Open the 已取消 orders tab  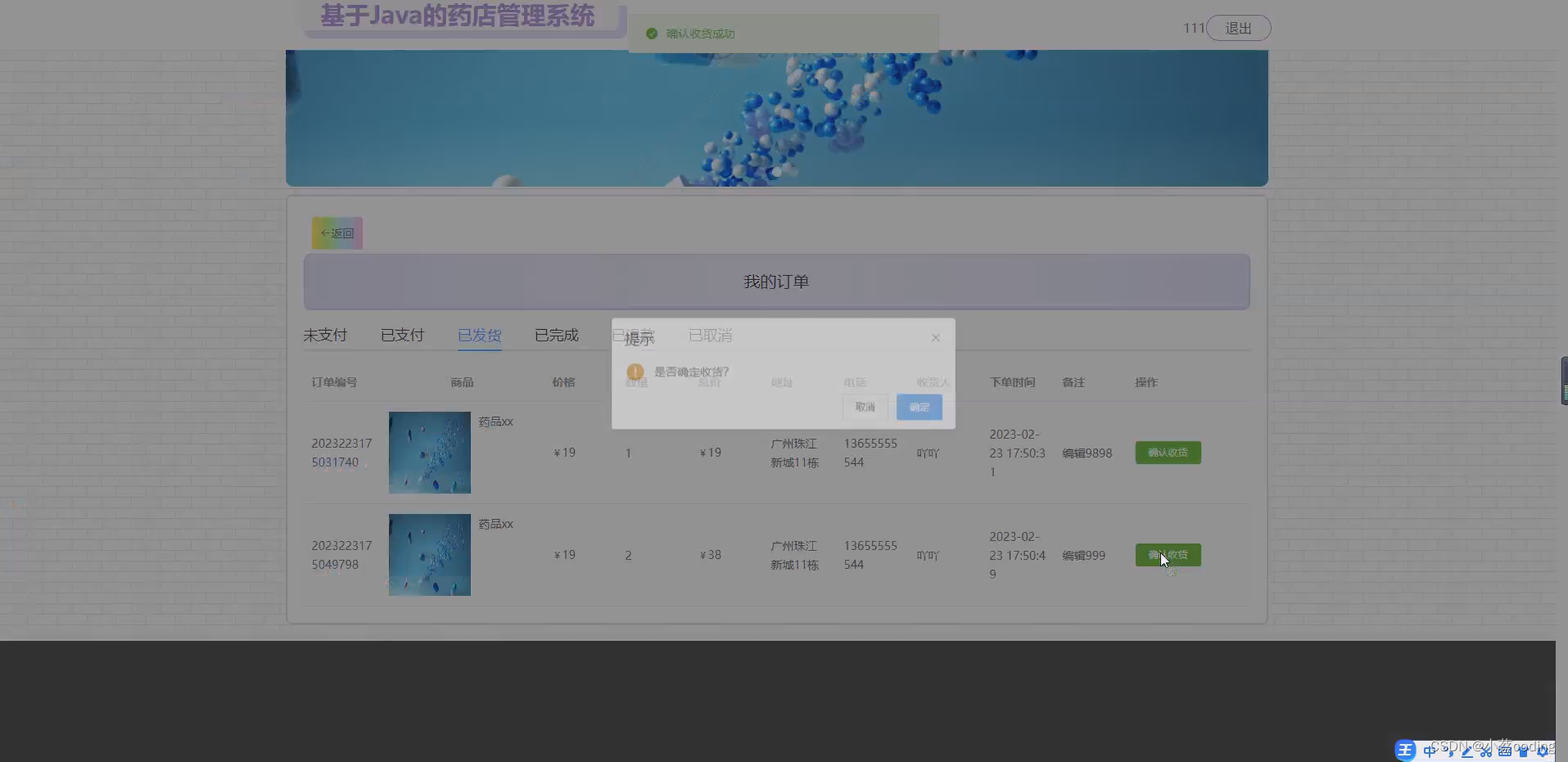pos(710,336)
